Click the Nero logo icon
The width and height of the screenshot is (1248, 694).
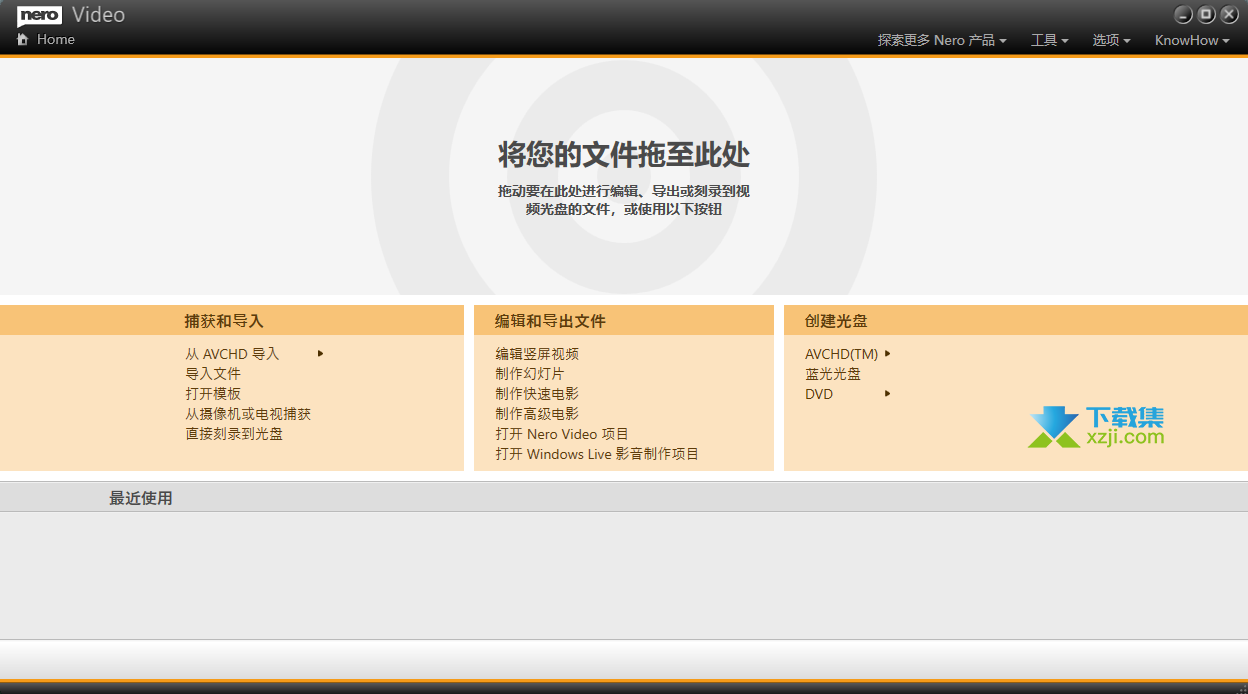[x=39, y=15]
